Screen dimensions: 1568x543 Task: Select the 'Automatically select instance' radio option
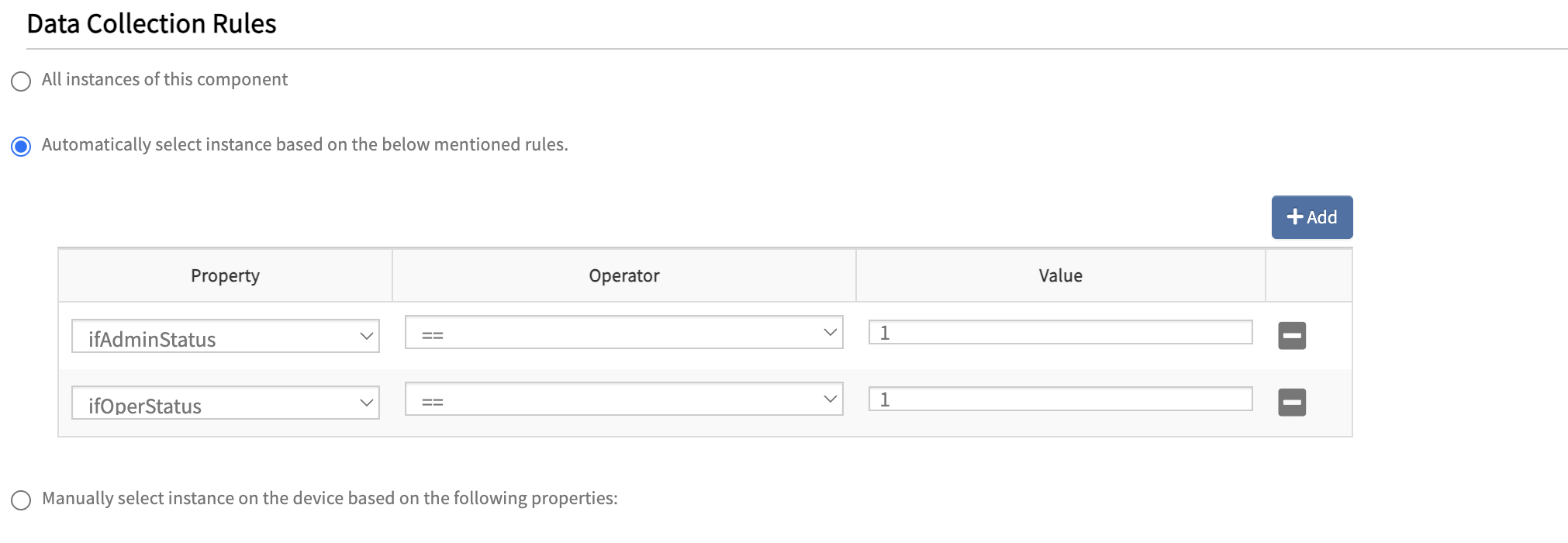click(21, 147)
